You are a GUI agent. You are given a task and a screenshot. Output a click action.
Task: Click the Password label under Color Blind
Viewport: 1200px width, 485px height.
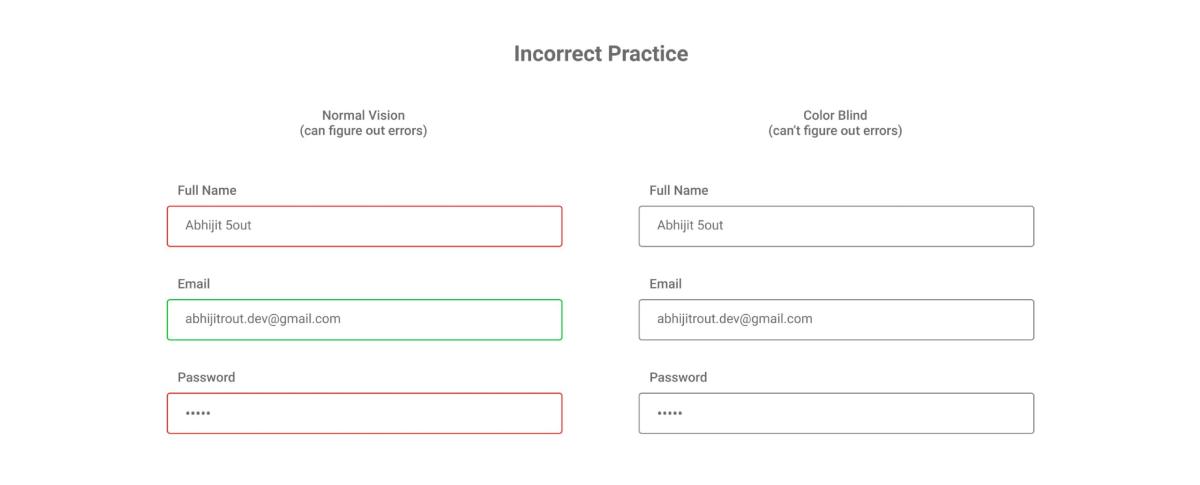tap(678, 377)
